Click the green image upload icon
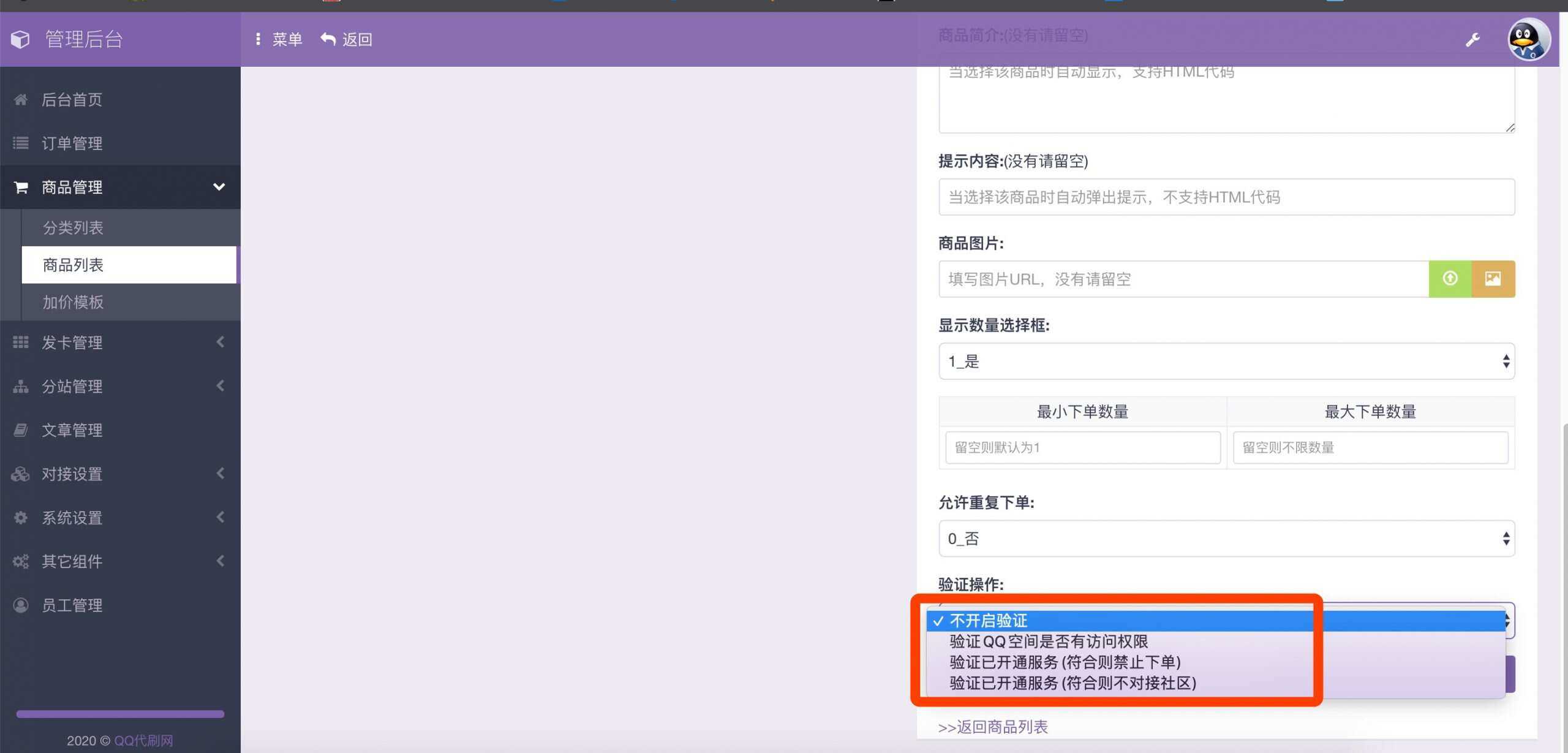The image size is (1568, 753). (x=1450, y=279)
